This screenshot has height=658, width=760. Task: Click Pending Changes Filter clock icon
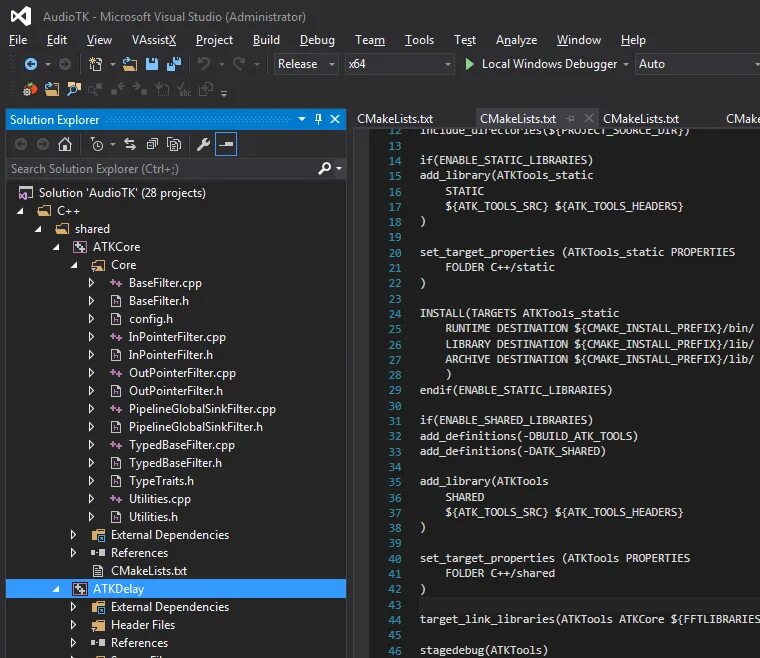(x=97, y=144)
